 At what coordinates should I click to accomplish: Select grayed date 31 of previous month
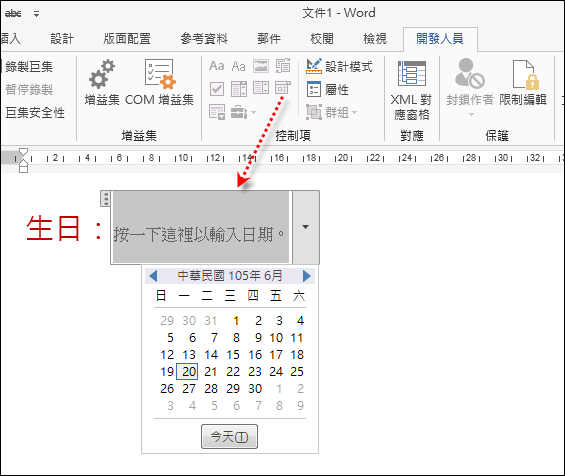click(211, 321)
